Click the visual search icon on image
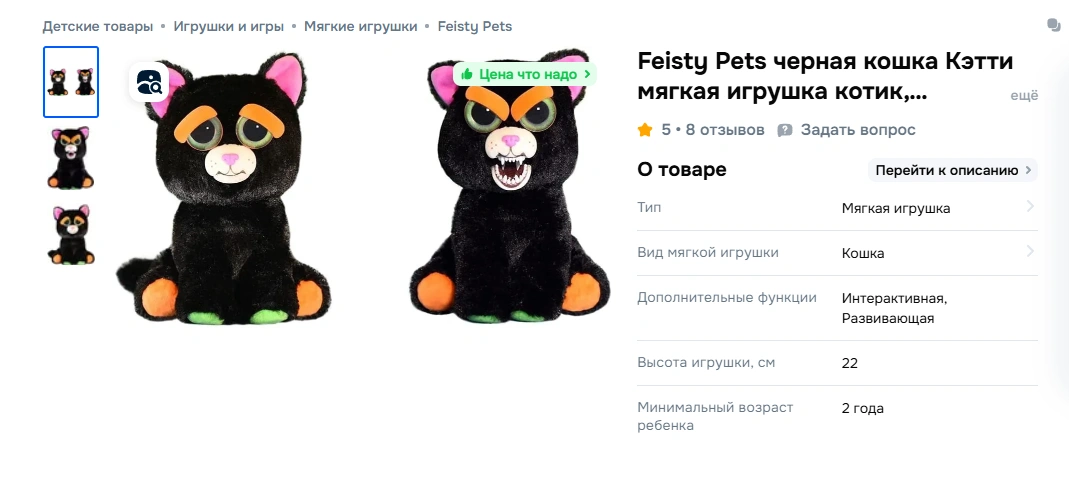The height and width of the screenshot is (480, 1069). (149, 82)
